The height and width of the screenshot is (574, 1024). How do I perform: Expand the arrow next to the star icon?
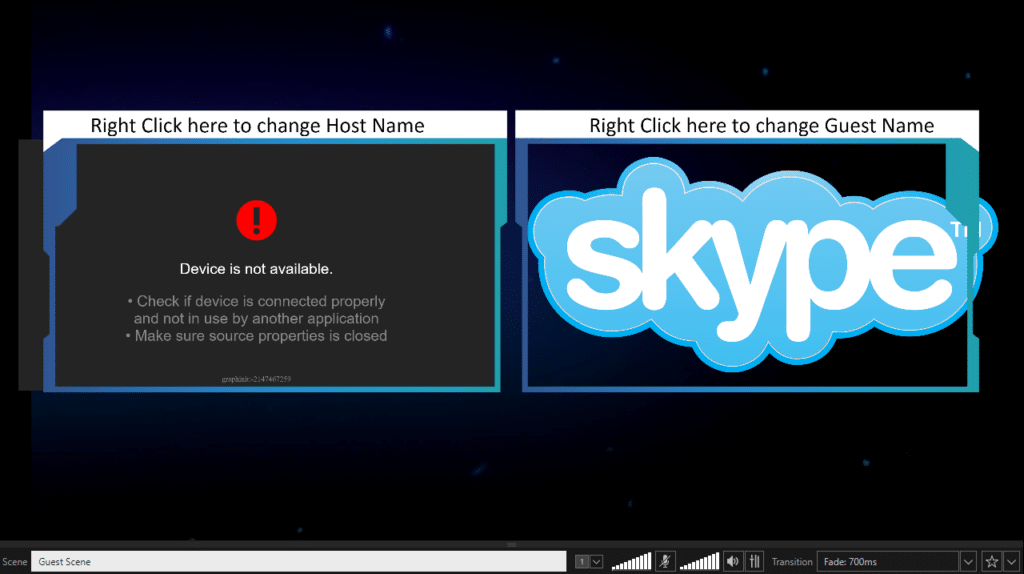coord(1012,562)
